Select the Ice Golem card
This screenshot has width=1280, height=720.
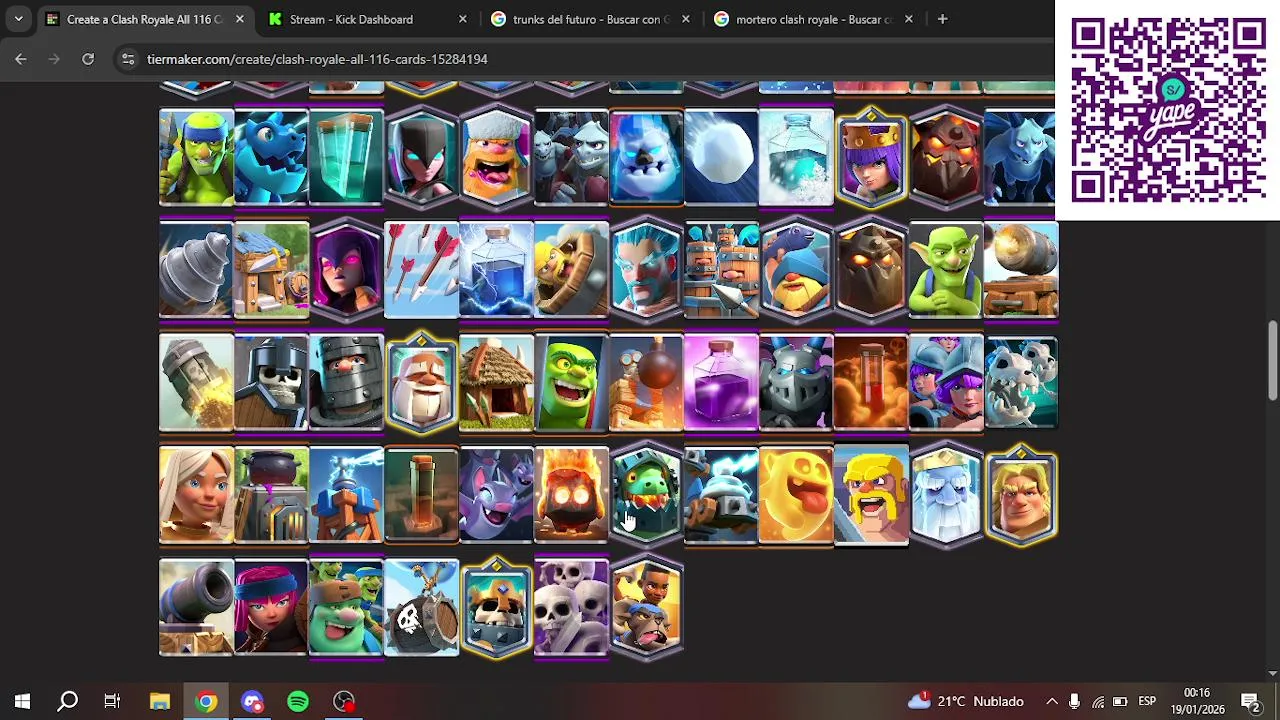(x=646, y=157)
